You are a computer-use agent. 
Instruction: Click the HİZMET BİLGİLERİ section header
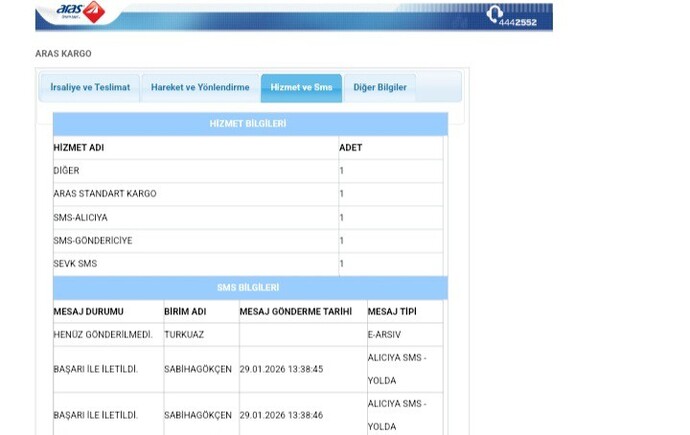[x=250, y=124]
